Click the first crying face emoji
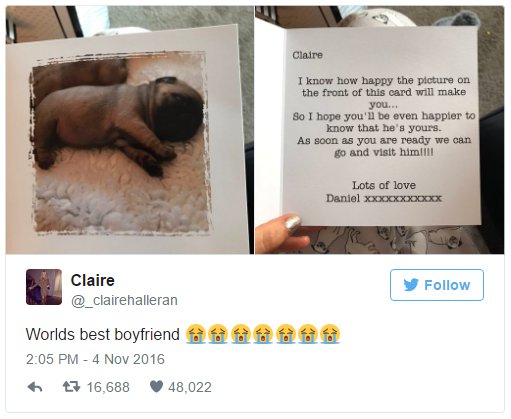This screenshot has height=419, width=511. (195, 334)
